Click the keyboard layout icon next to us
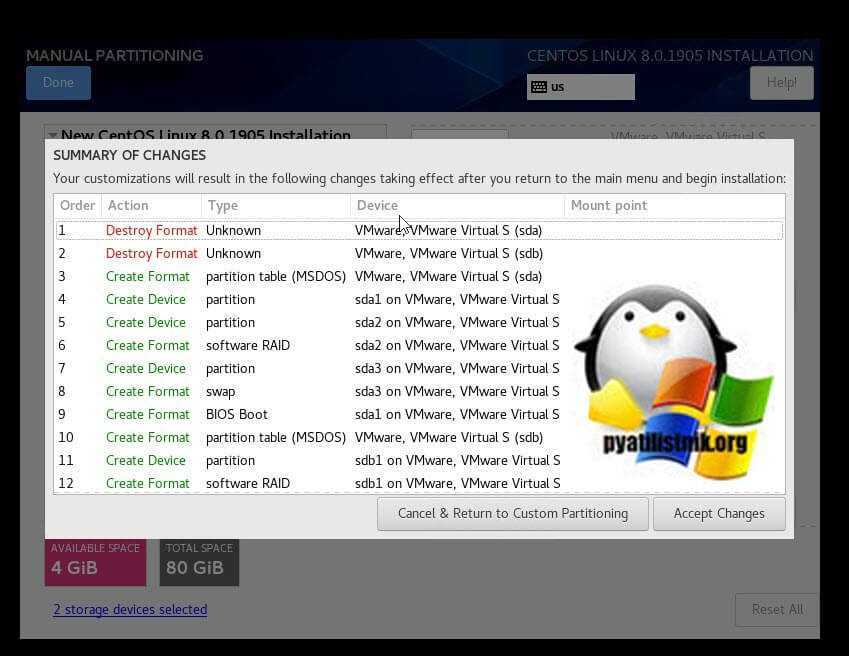 539,87
